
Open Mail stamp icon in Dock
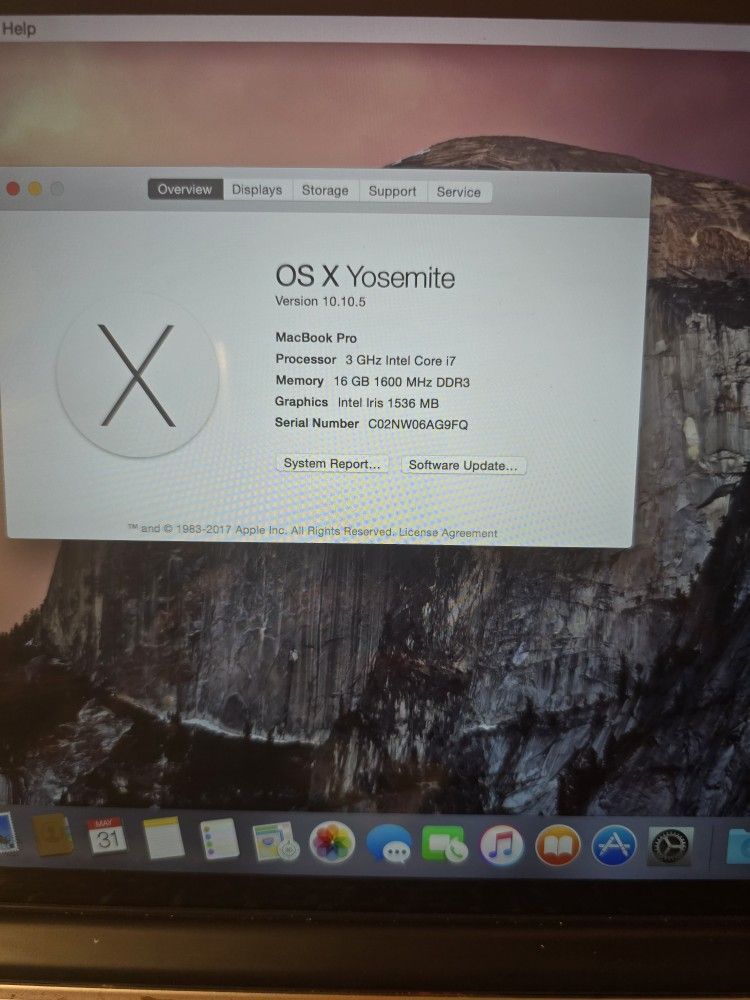point(8,833)
